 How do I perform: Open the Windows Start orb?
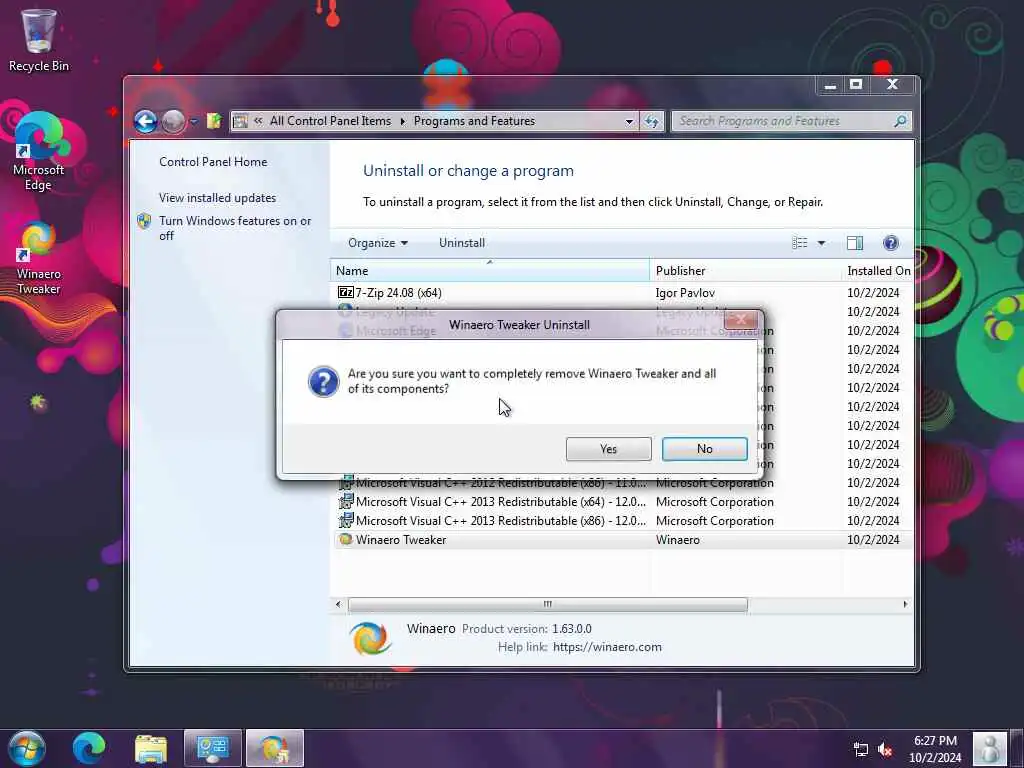click(x=27, y=748)
